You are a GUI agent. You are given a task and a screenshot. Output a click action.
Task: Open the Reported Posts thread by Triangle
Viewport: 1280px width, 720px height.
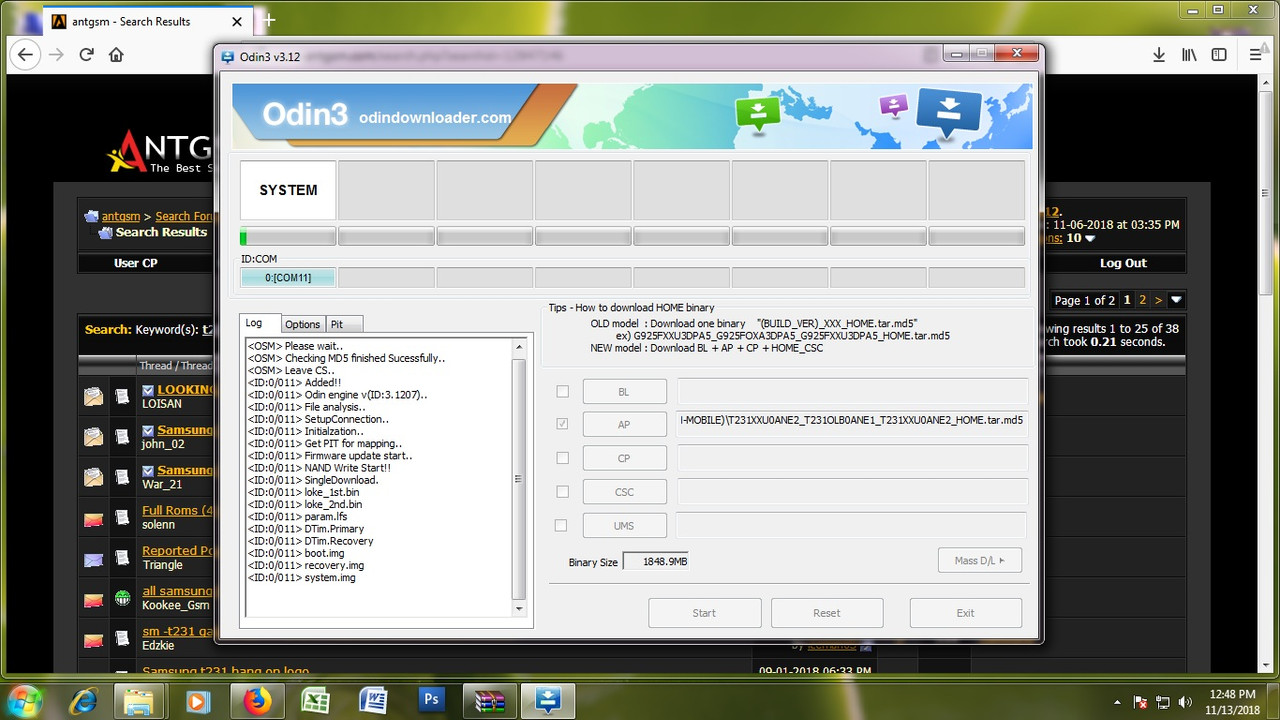(x=178, y=550)
